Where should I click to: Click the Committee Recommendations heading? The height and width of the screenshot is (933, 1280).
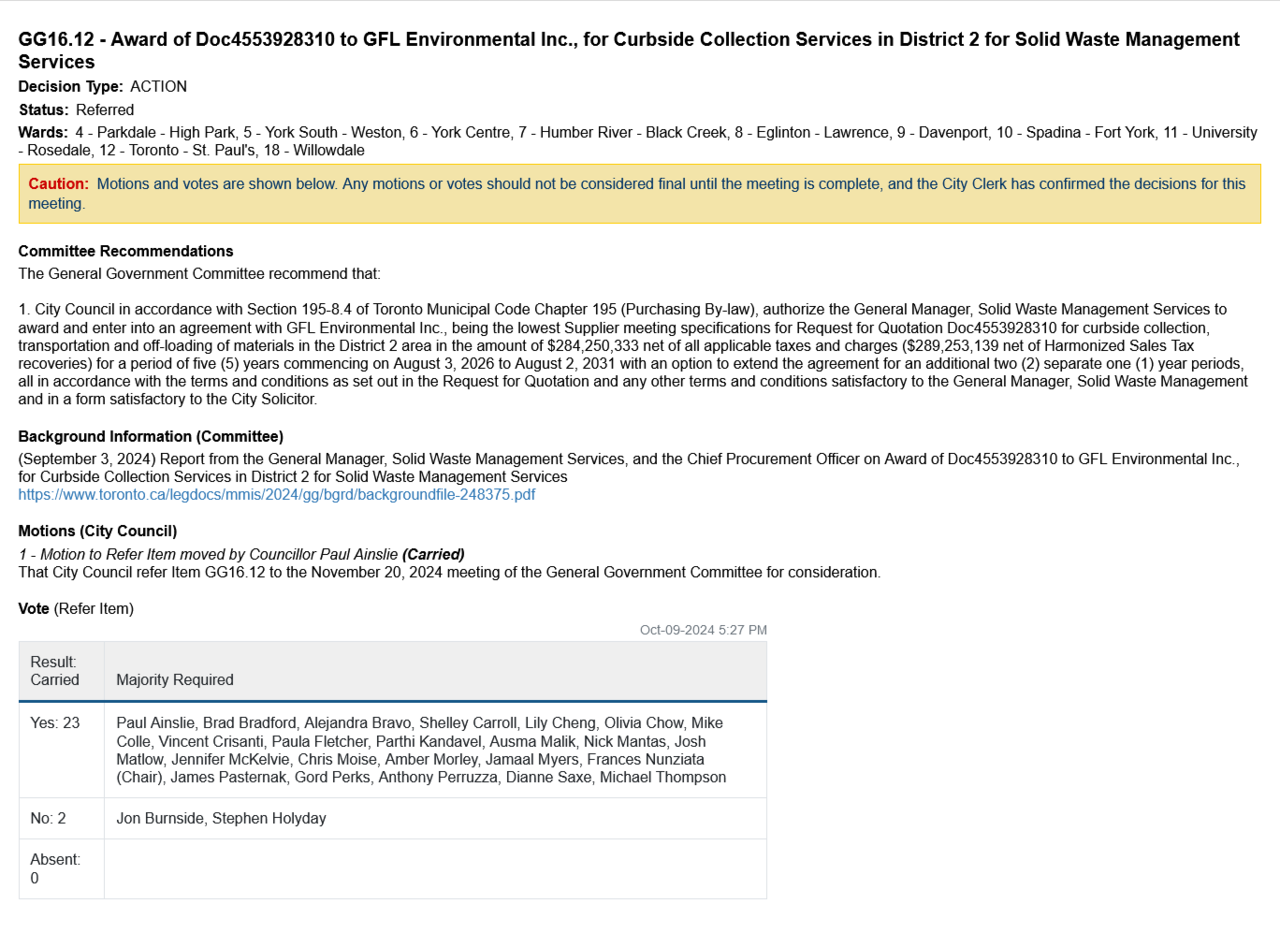[x=126, y=251]
